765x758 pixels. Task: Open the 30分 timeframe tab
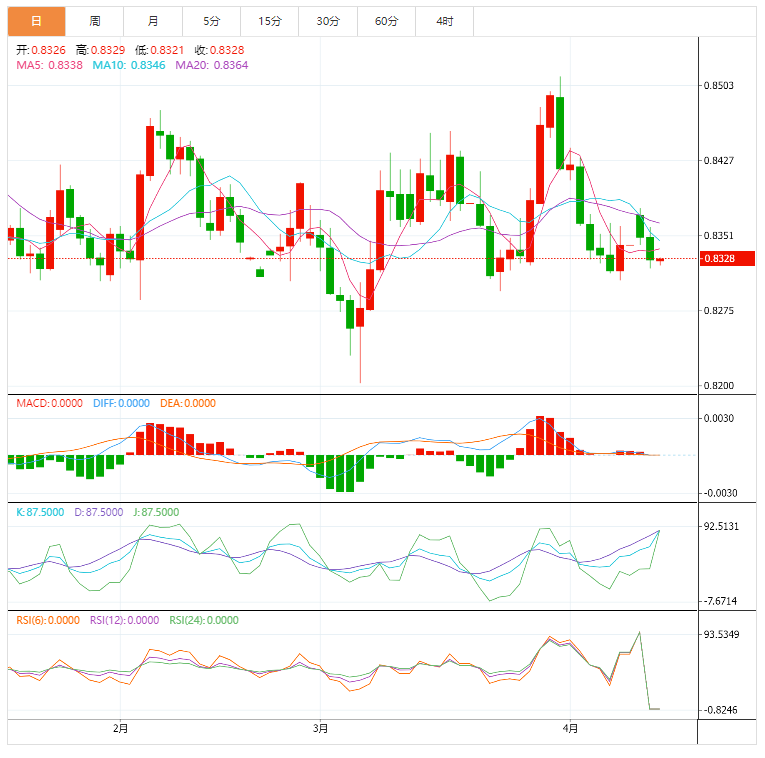(328, 21)
